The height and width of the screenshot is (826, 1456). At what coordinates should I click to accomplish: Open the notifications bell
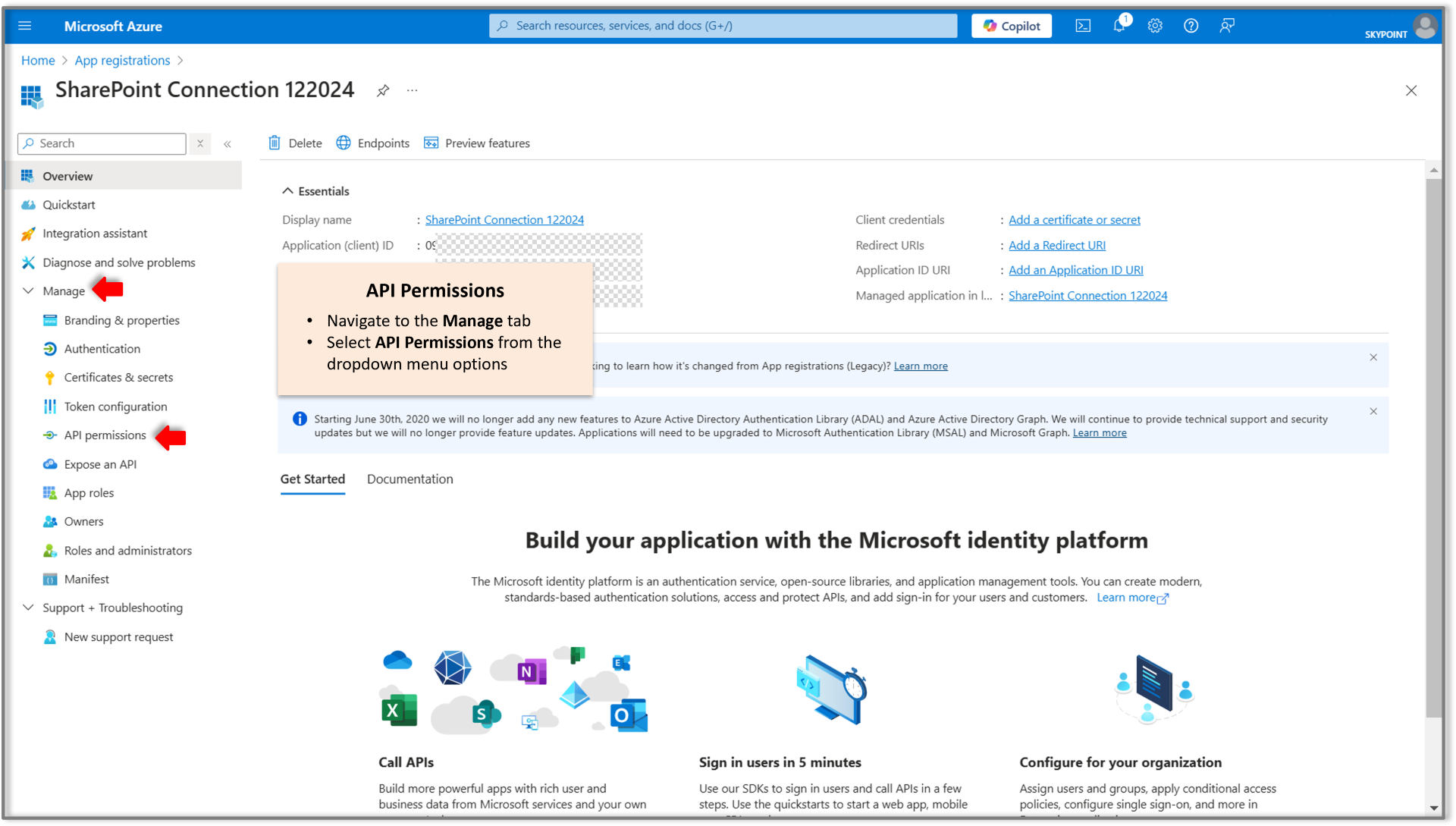[x=1119, y=26]
